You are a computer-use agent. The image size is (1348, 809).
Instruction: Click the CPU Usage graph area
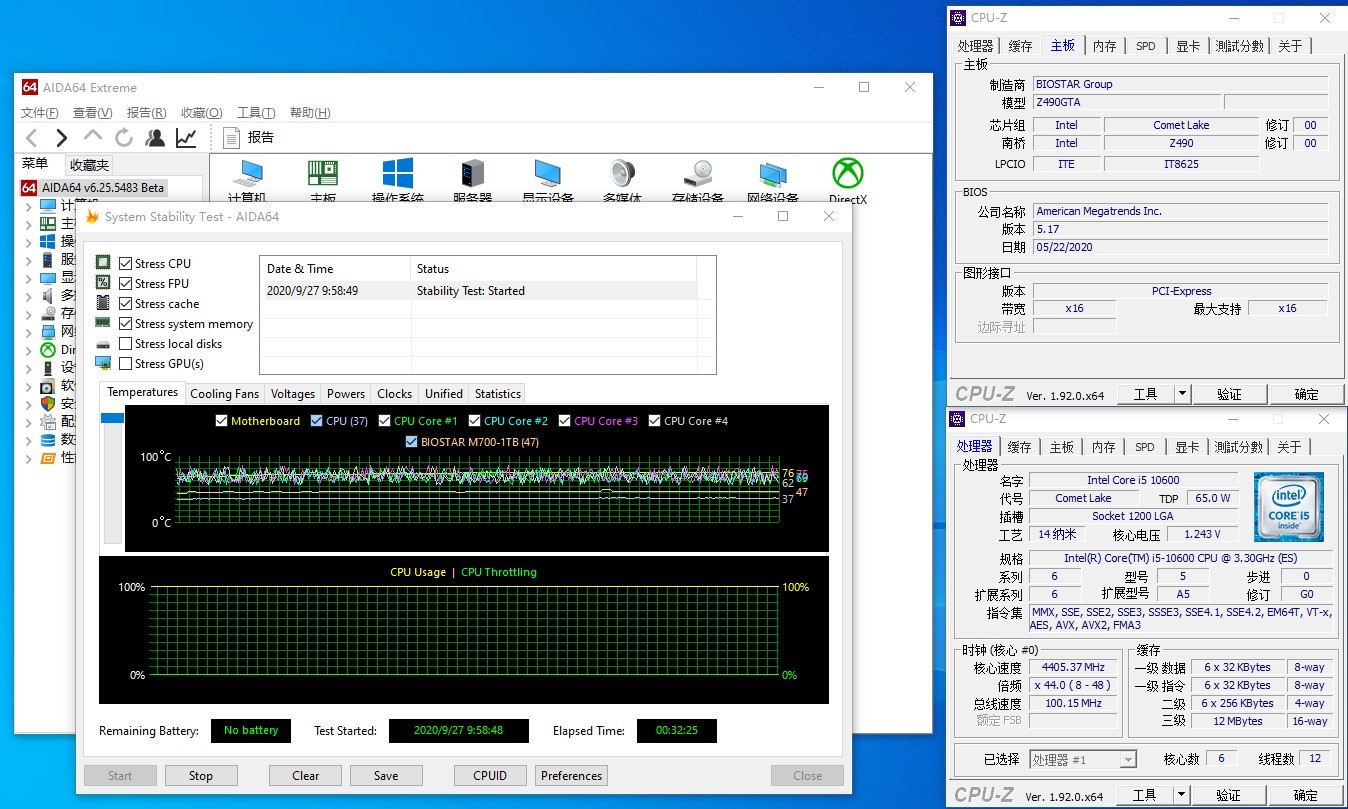[464, 630]
